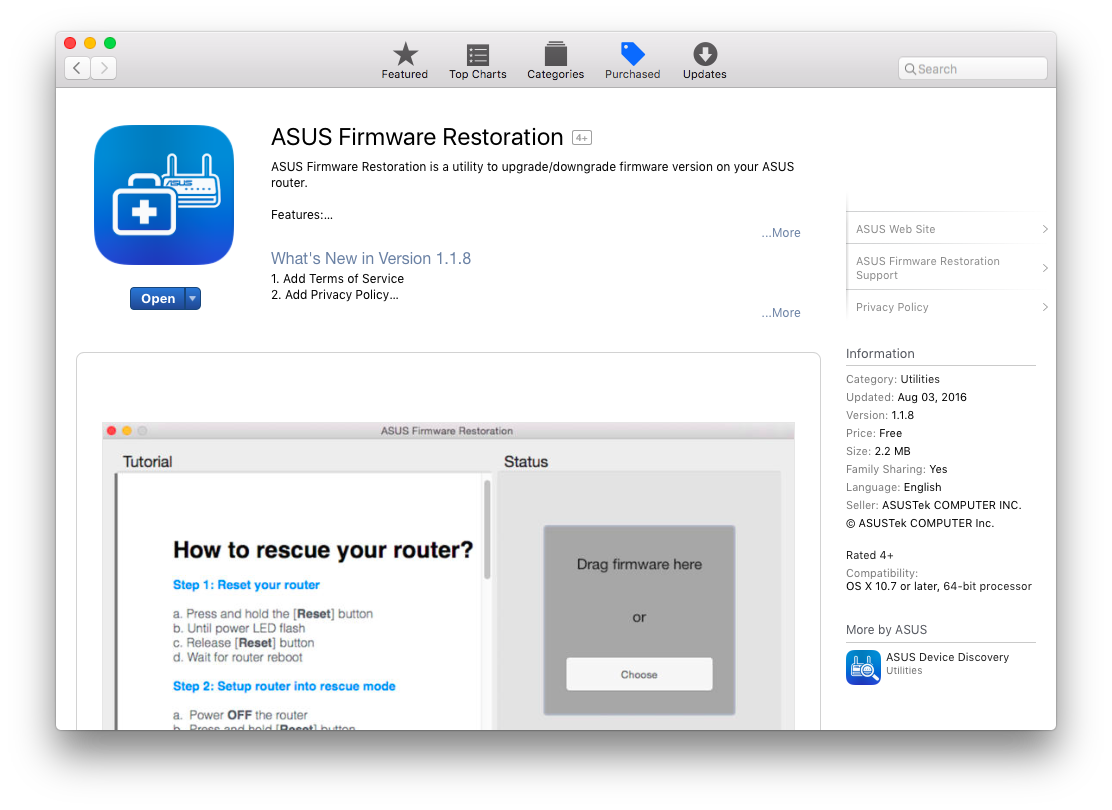Image resolution: width=1112 pixels, height=810 pixels.
Task: Expand the Open button dropdown arrow
Action: [x=192, y=299]
